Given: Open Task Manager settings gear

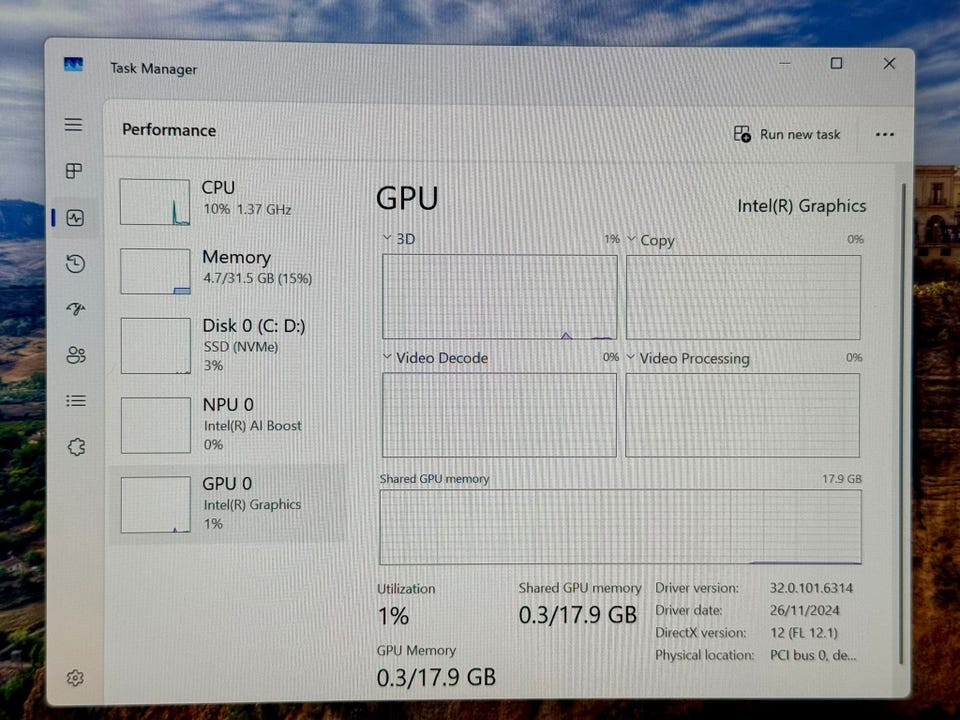Looking at the screenshot, I should click(x=75, y=678).
